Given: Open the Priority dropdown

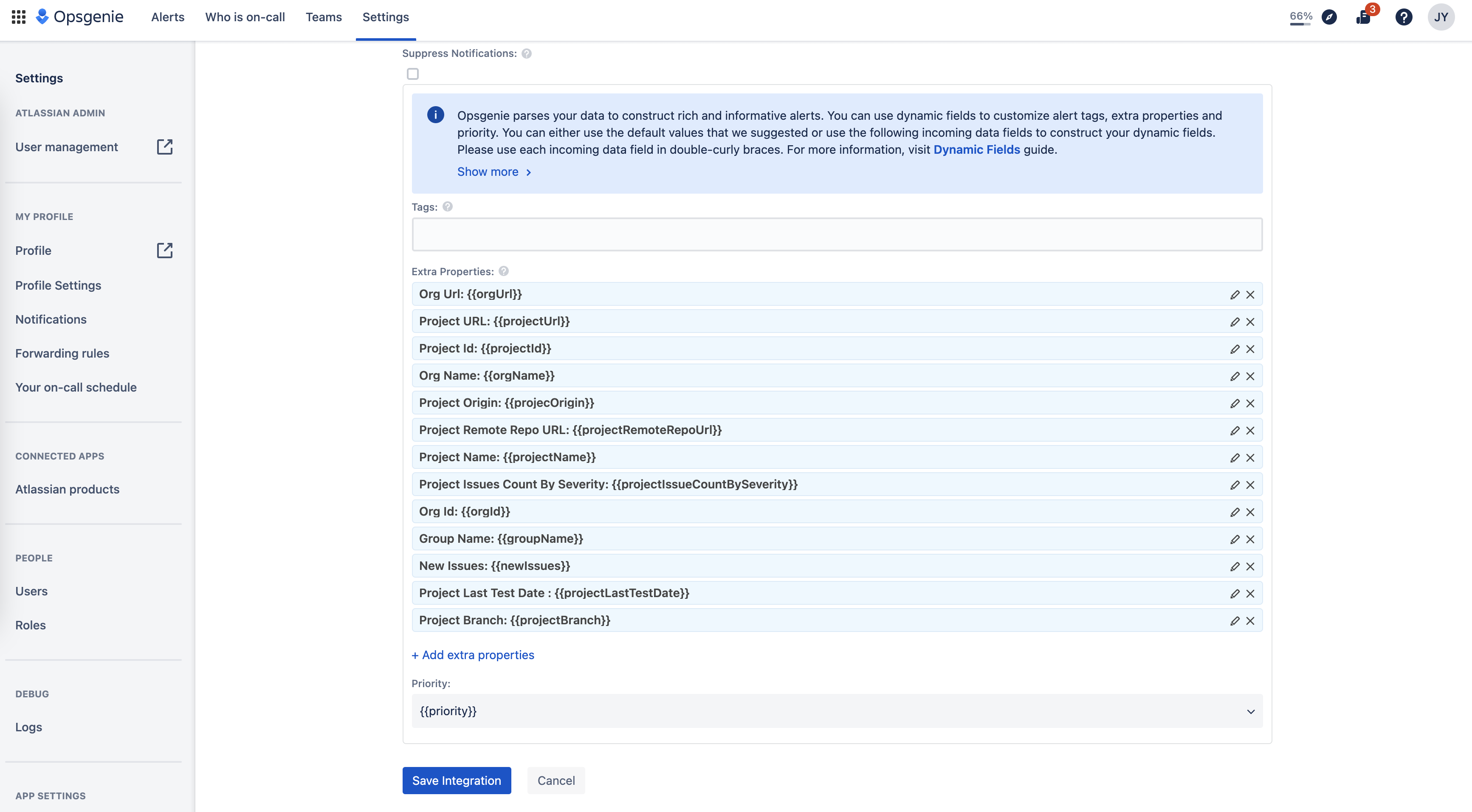Looking at the screenshot, I should click(837, 711).
